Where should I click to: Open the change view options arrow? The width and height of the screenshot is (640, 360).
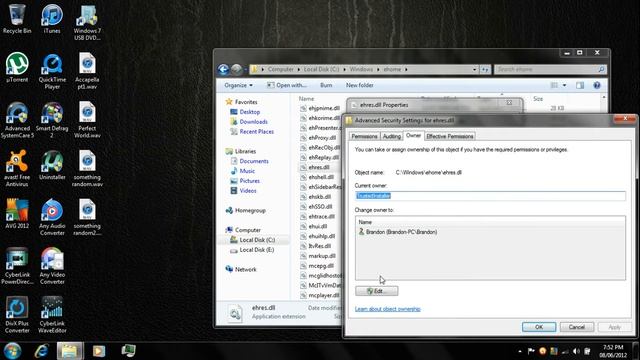(564, 85)
